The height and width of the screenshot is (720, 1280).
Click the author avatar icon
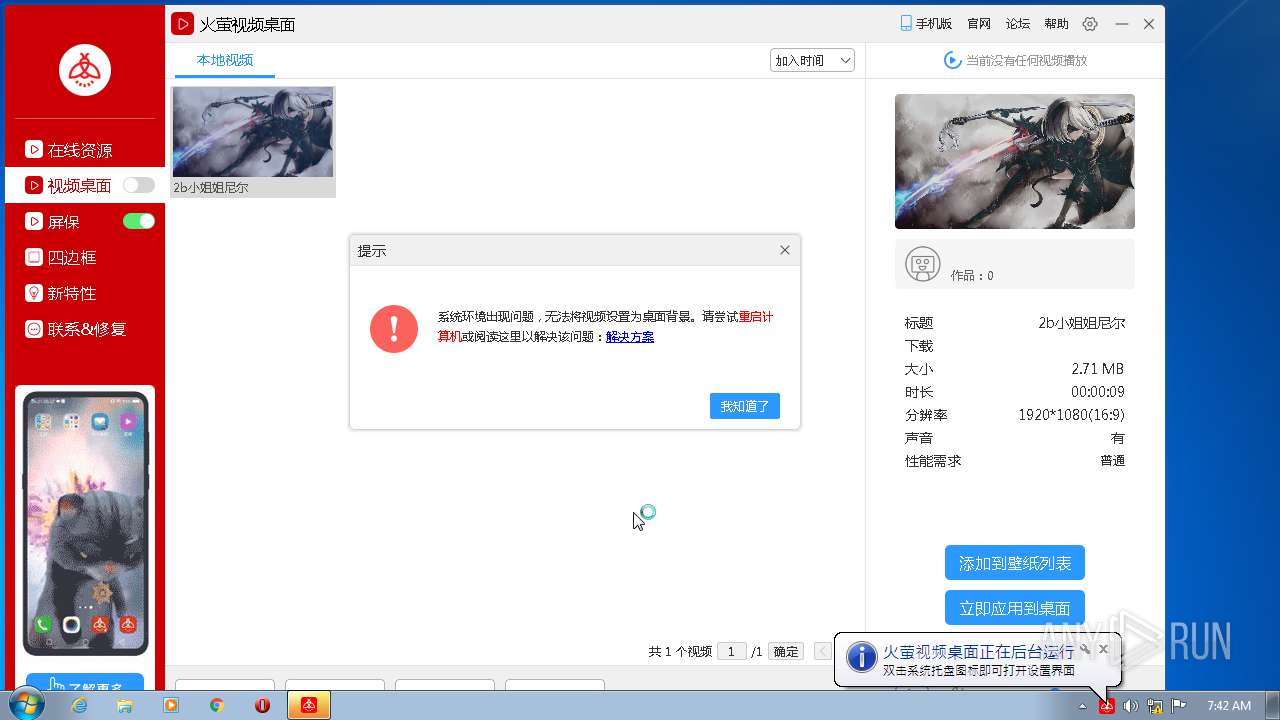click(922, 265)
